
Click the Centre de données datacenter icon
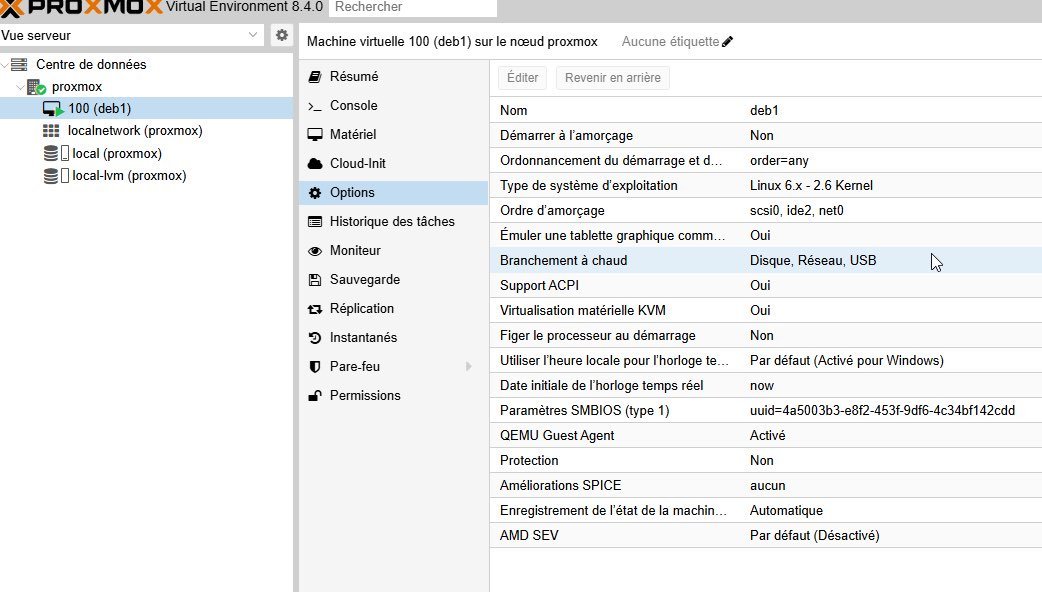(19, 65)
